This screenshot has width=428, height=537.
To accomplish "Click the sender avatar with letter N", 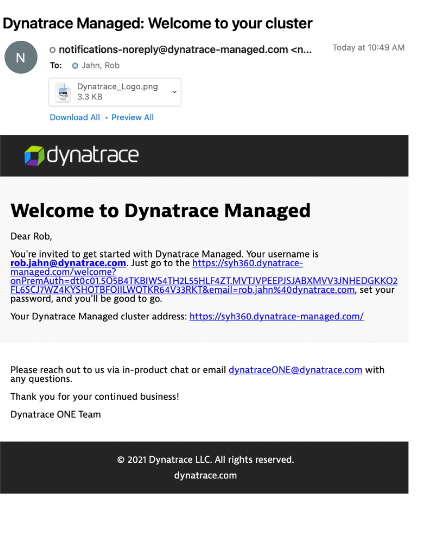I will point(21,58).
